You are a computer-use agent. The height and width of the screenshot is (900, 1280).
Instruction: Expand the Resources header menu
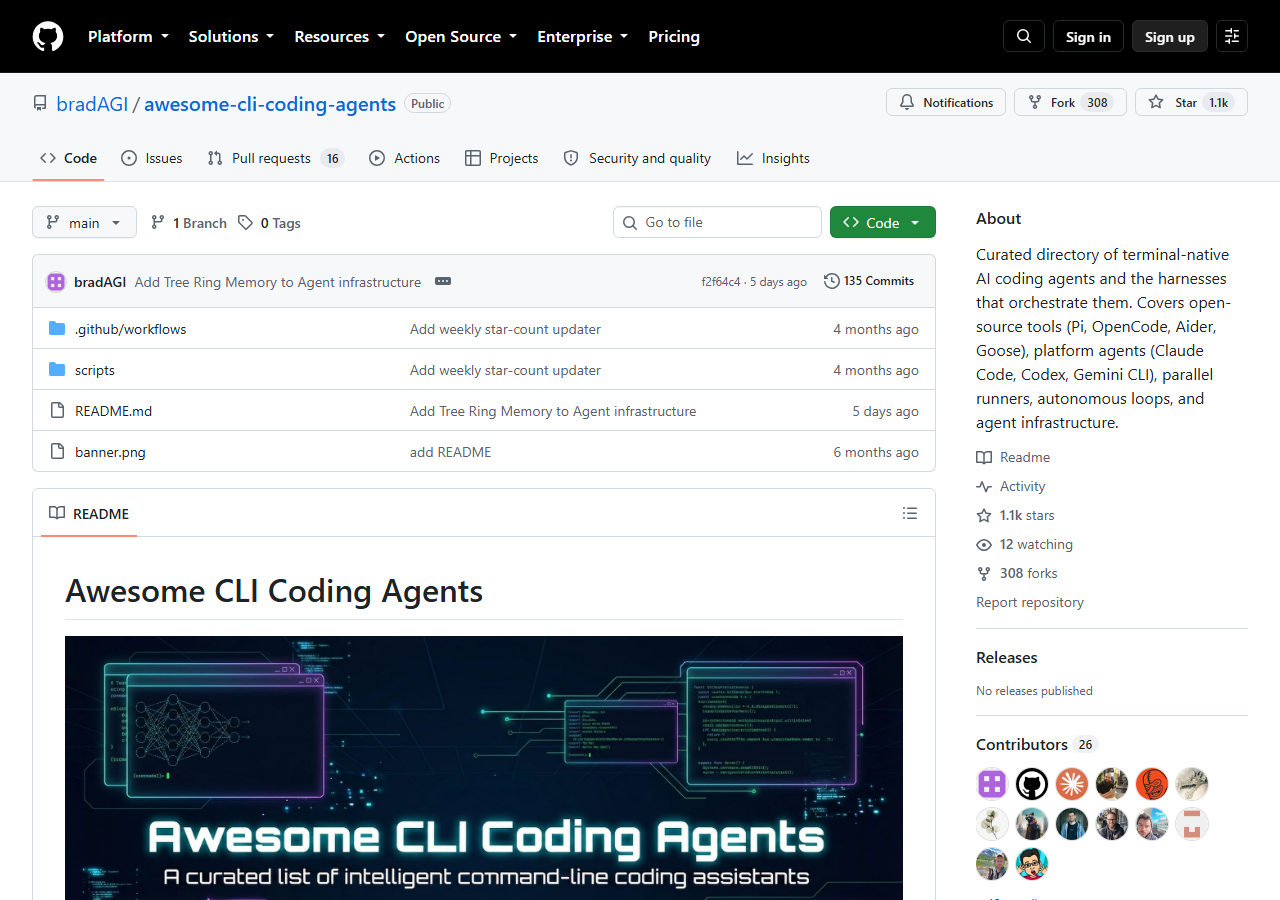340,37
